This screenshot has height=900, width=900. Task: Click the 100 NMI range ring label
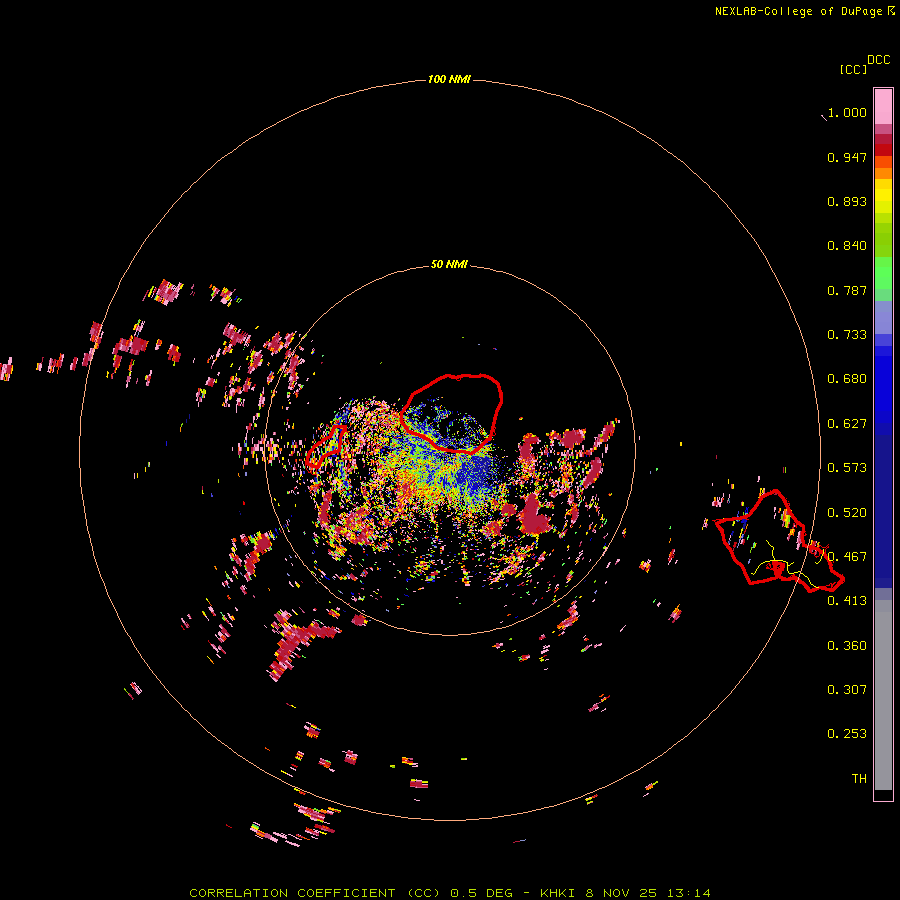(449, 79)
